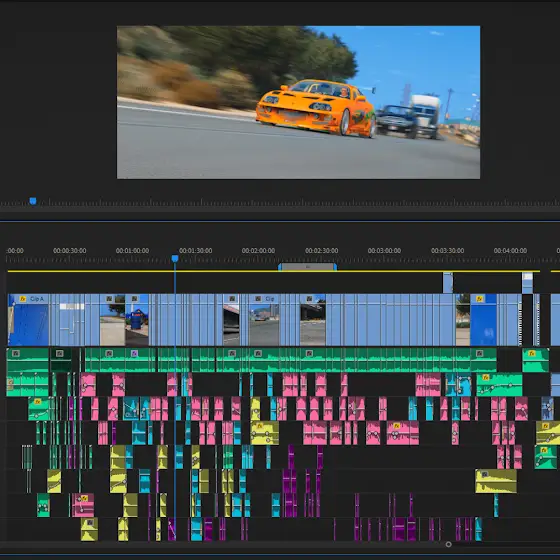Click the circular zoom handle on the bottom scrollbar
Viewport: 560px width, 560px height.
(449, 544)
